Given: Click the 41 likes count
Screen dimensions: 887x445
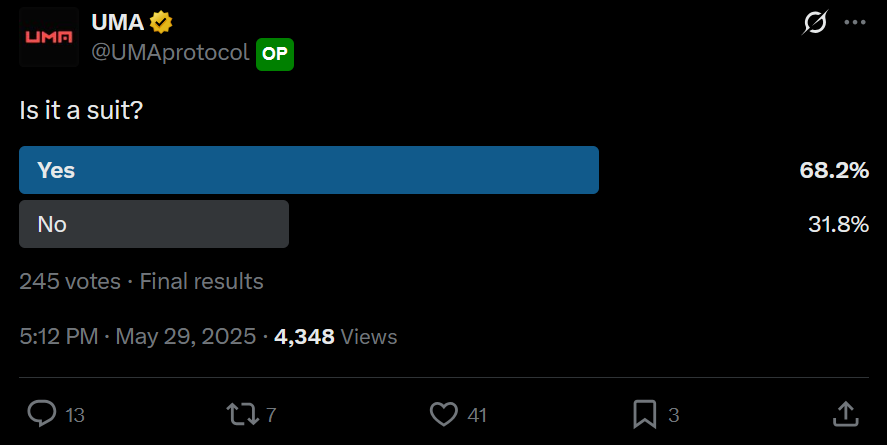Looking at the screenshot, I should [476, 414].
